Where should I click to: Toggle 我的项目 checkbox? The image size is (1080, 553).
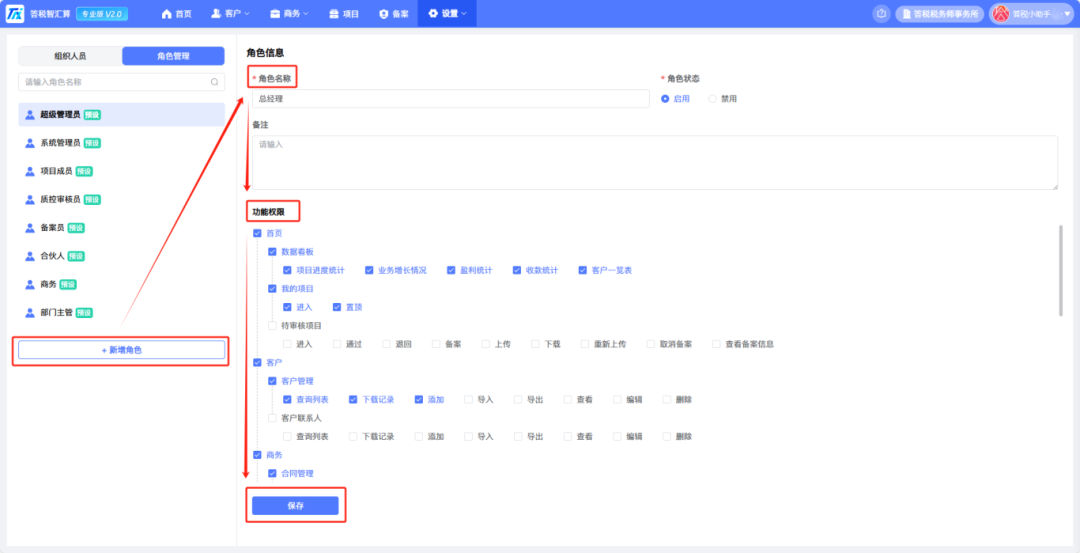point(272,289)
